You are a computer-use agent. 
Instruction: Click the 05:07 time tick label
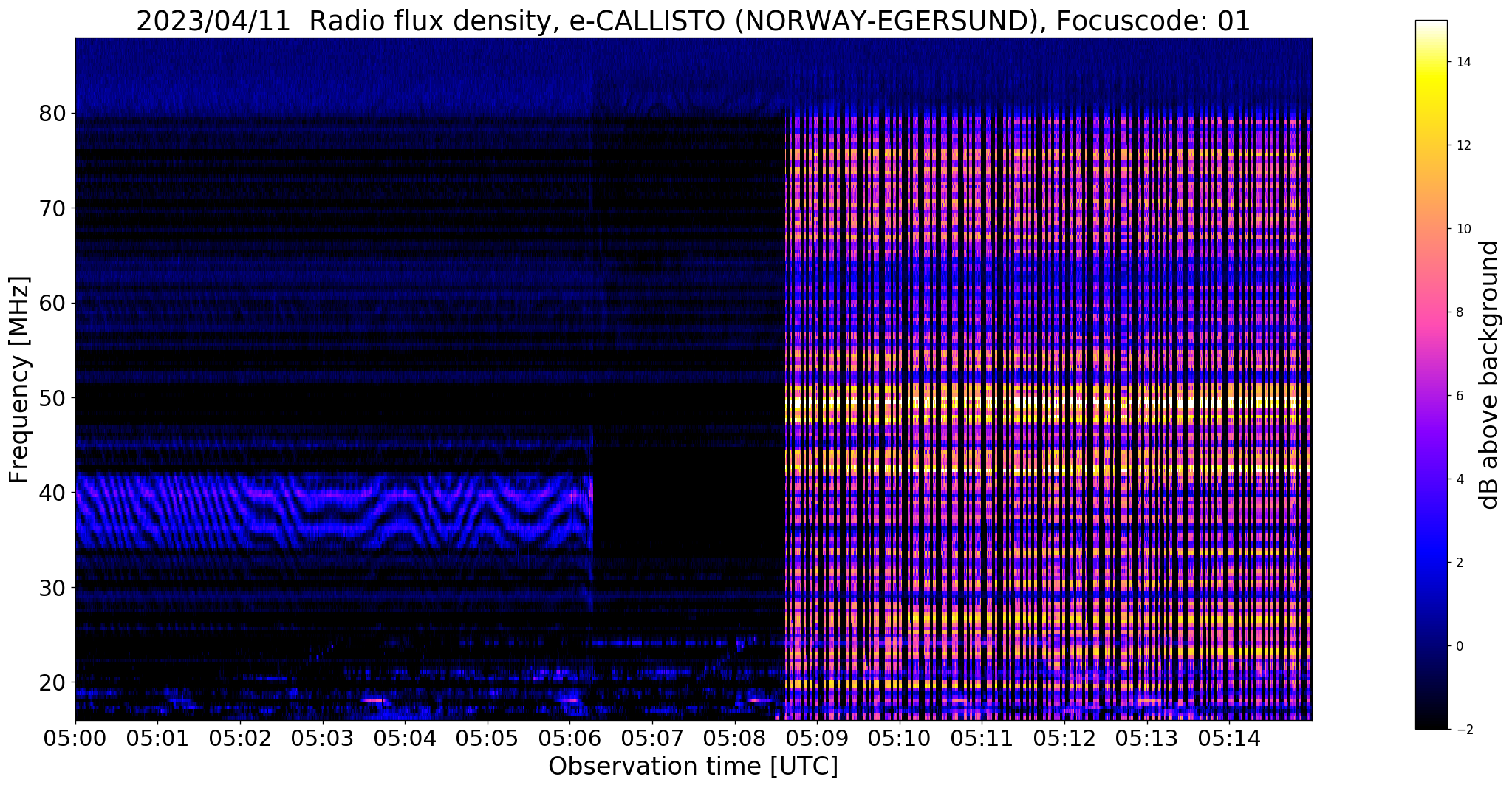652,738
